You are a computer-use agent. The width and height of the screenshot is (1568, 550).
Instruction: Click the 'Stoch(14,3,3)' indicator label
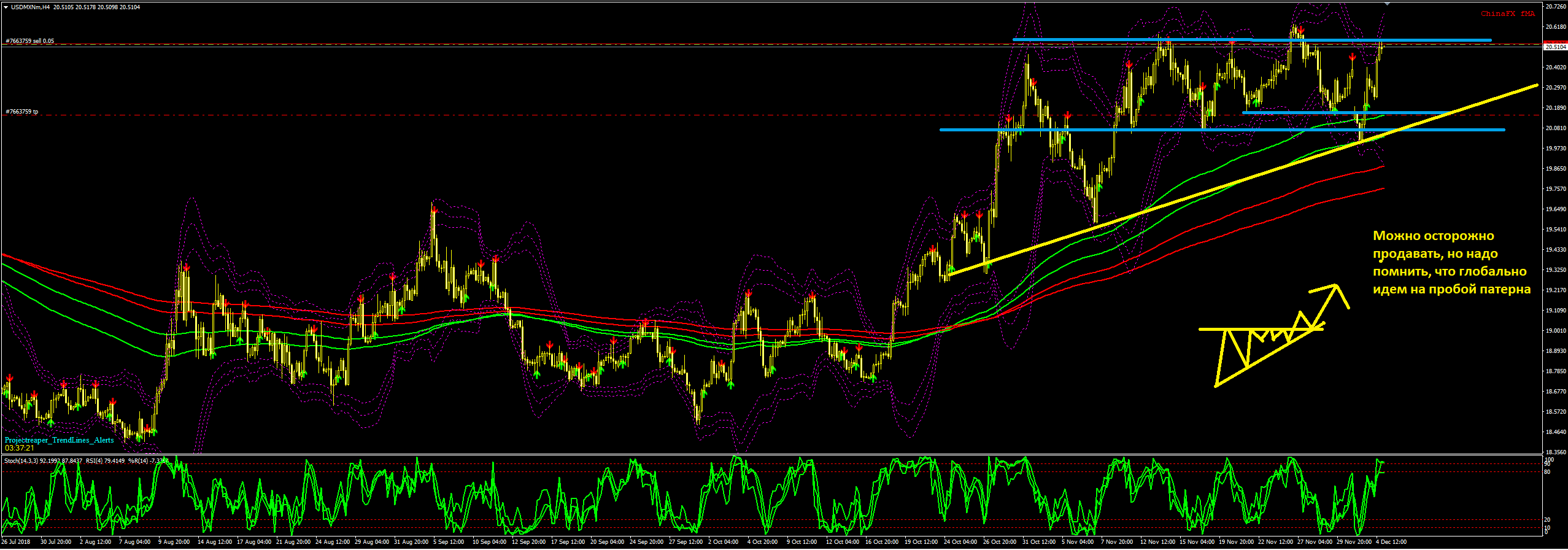(x=21, y=460)
